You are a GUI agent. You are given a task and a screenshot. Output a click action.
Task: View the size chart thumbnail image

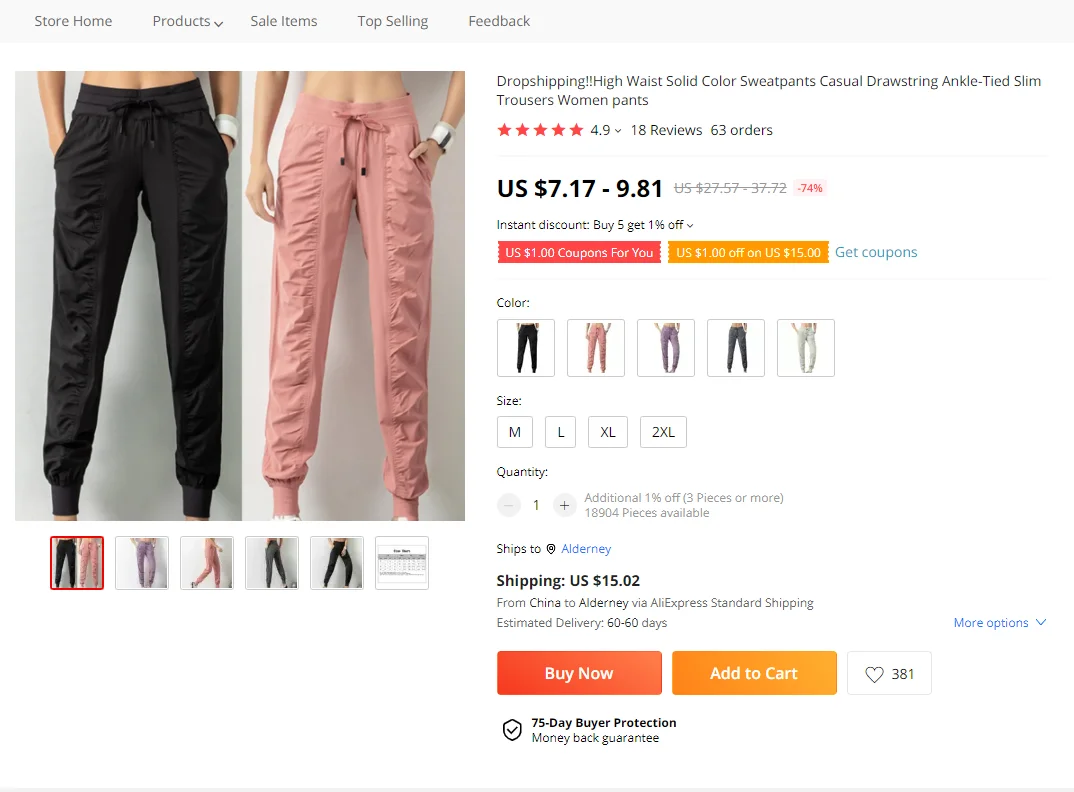pyautogui.click(x=402, y=563)
